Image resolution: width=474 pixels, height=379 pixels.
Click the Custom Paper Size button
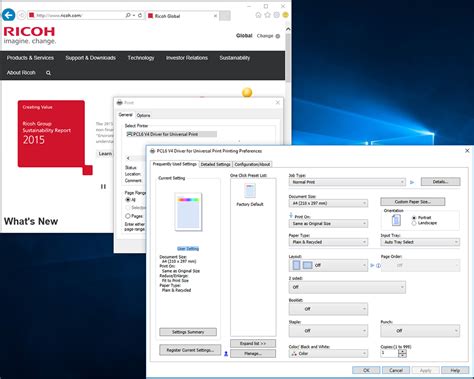413,202
